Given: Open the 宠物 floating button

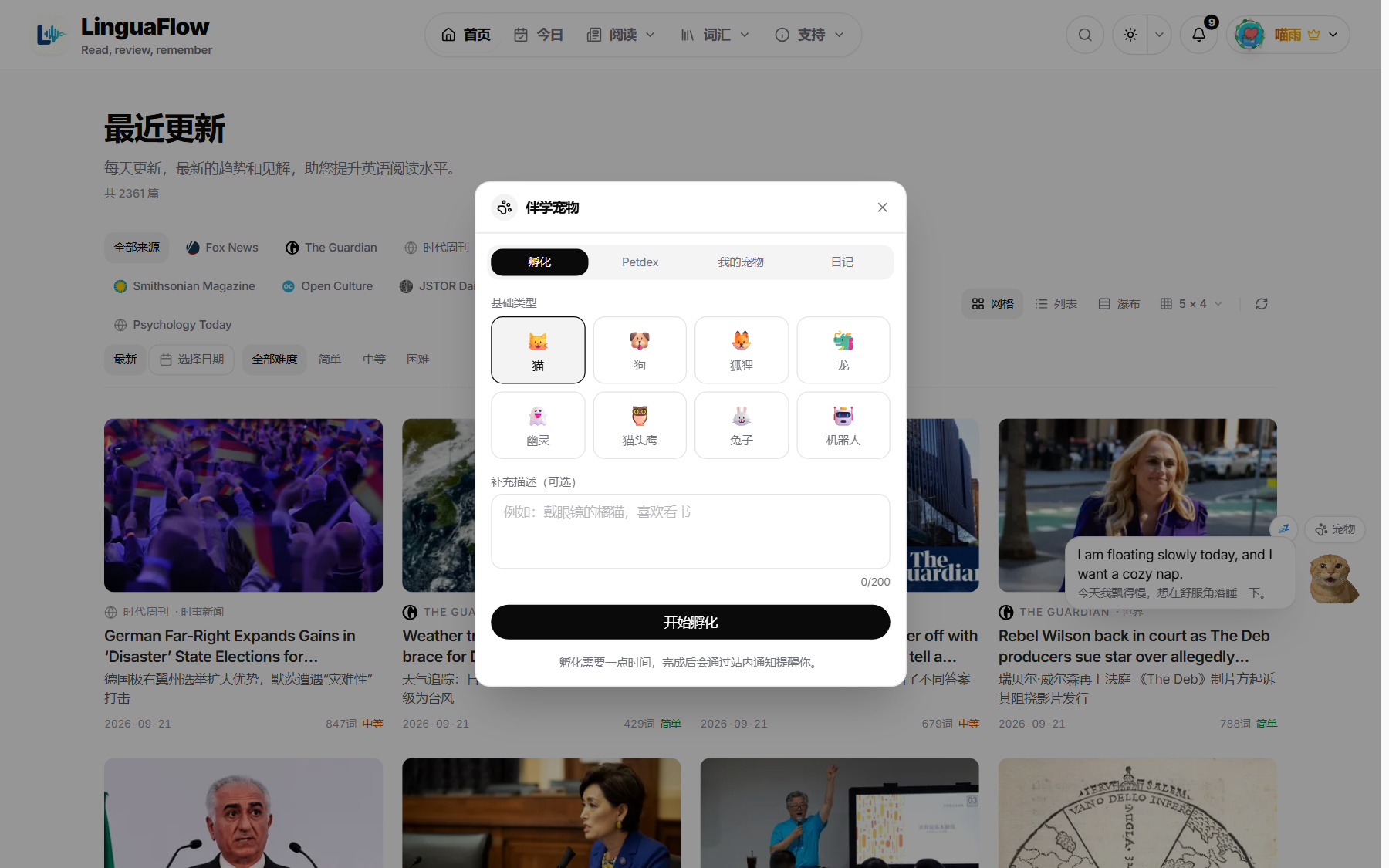Looking at the screenshot, I should point(1335,529).
